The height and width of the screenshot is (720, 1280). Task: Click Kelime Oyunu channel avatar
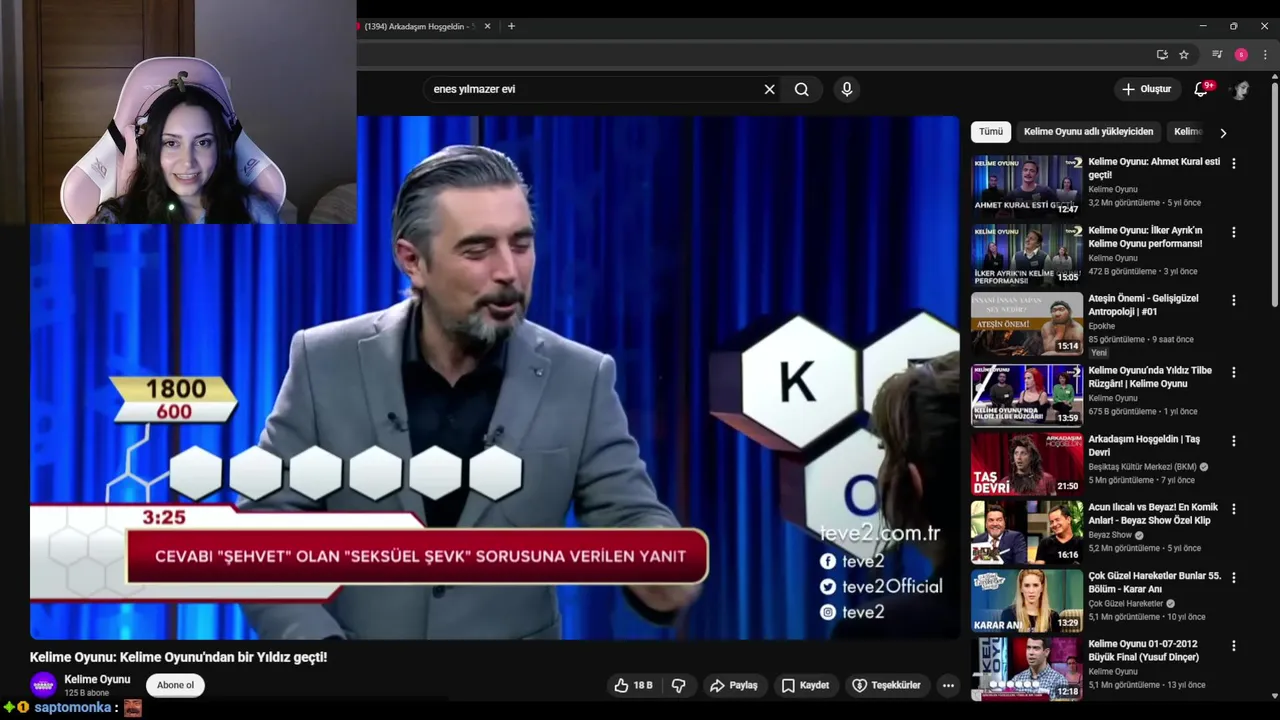point(43,685)
